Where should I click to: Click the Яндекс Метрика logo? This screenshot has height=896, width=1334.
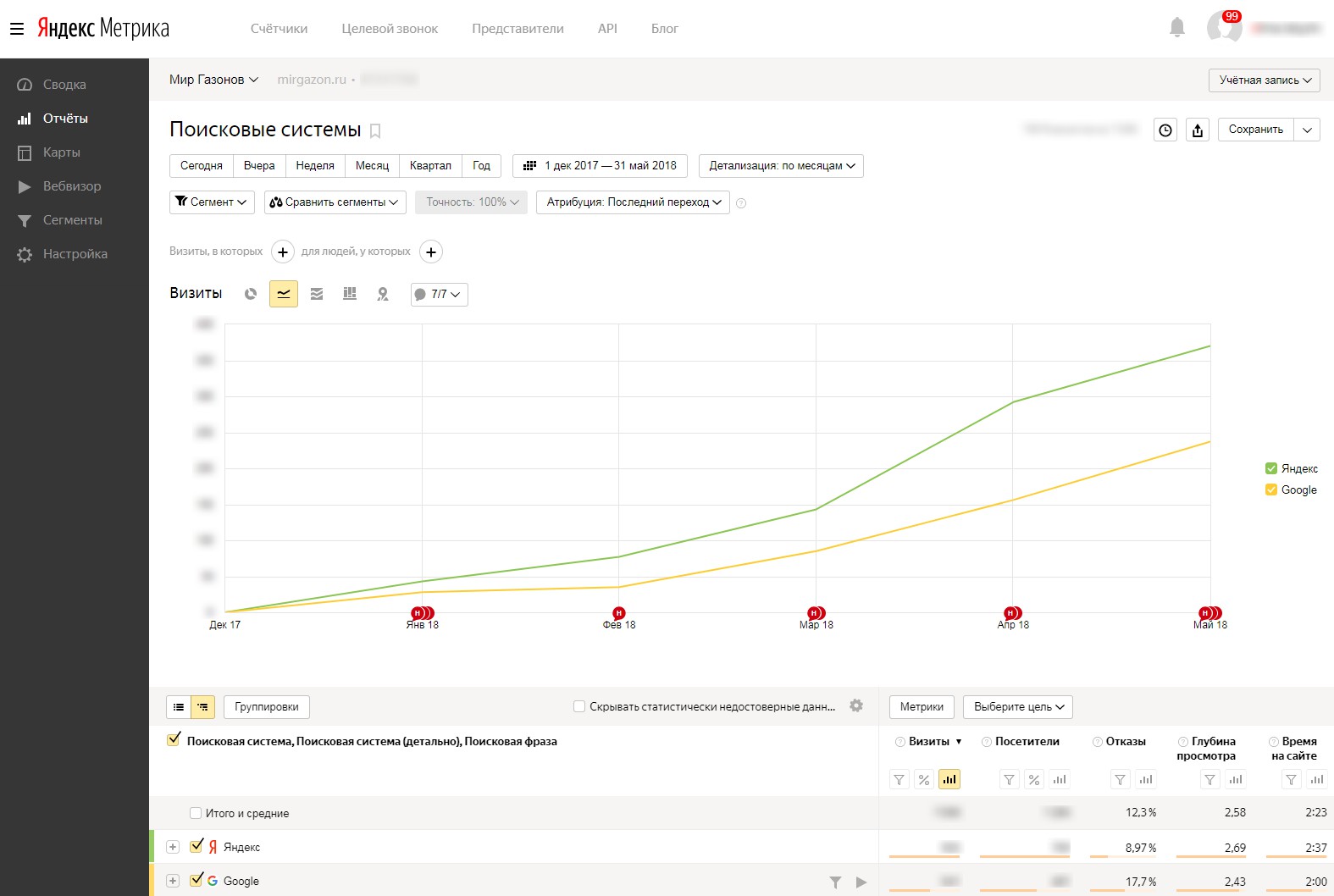(103, 28)
